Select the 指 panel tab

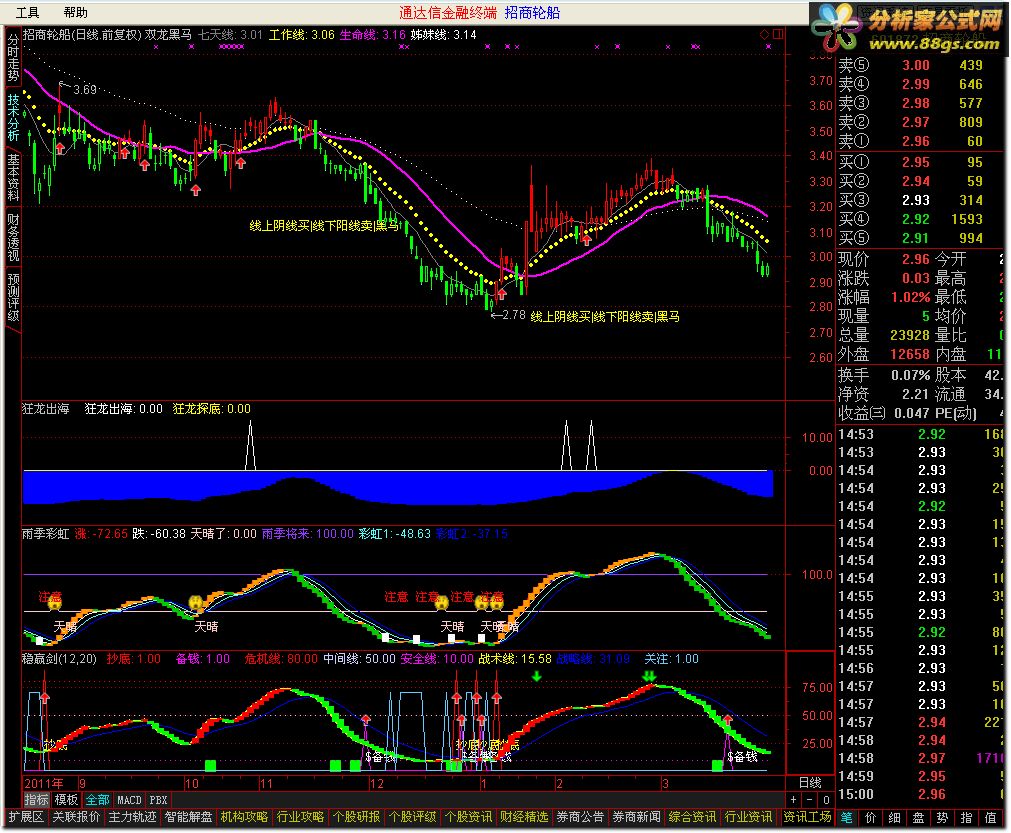coord(966,818)
